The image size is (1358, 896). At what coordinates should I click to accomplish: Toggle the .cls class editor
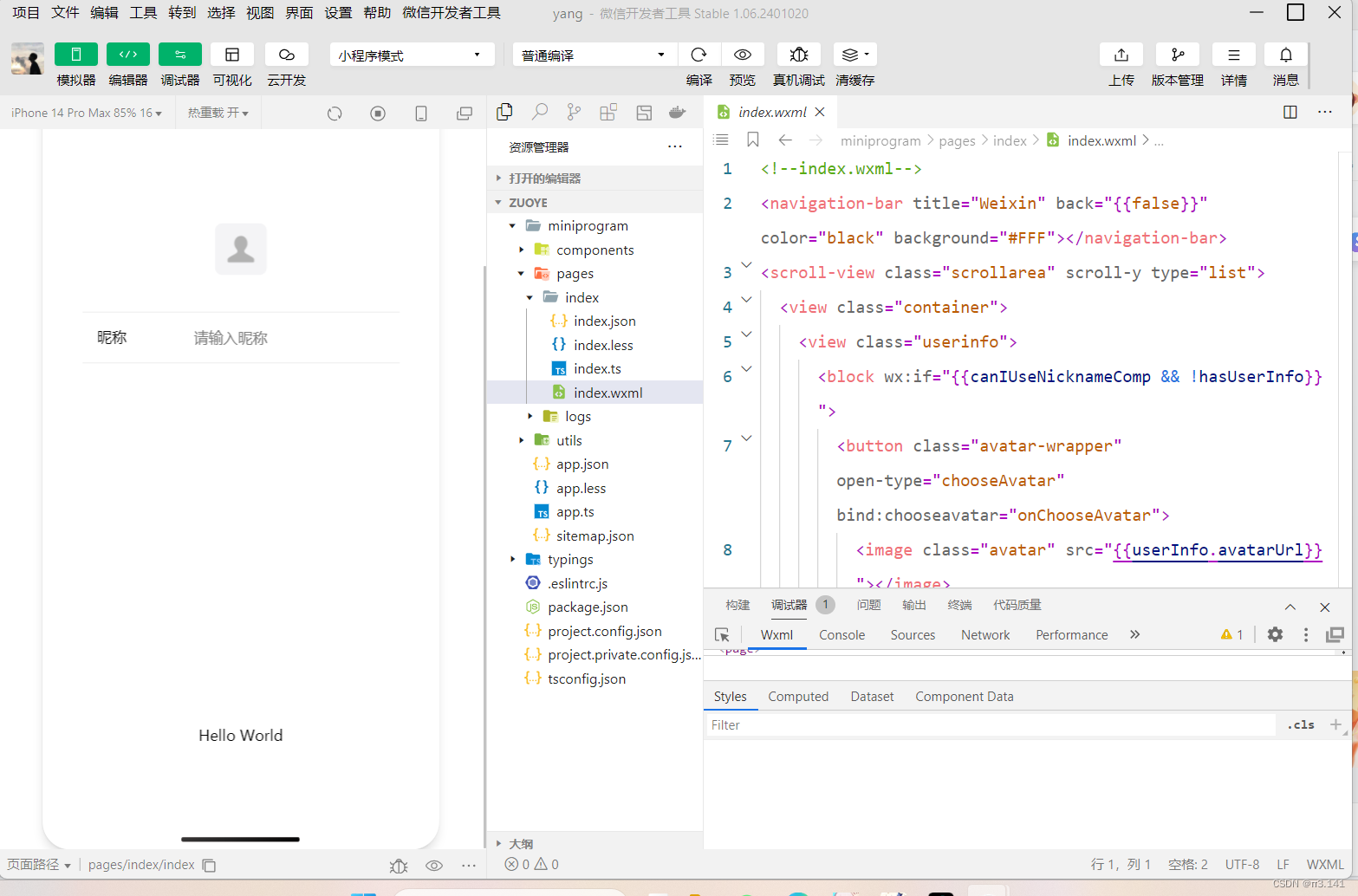pyautogui.click(x=1301, y=724)
